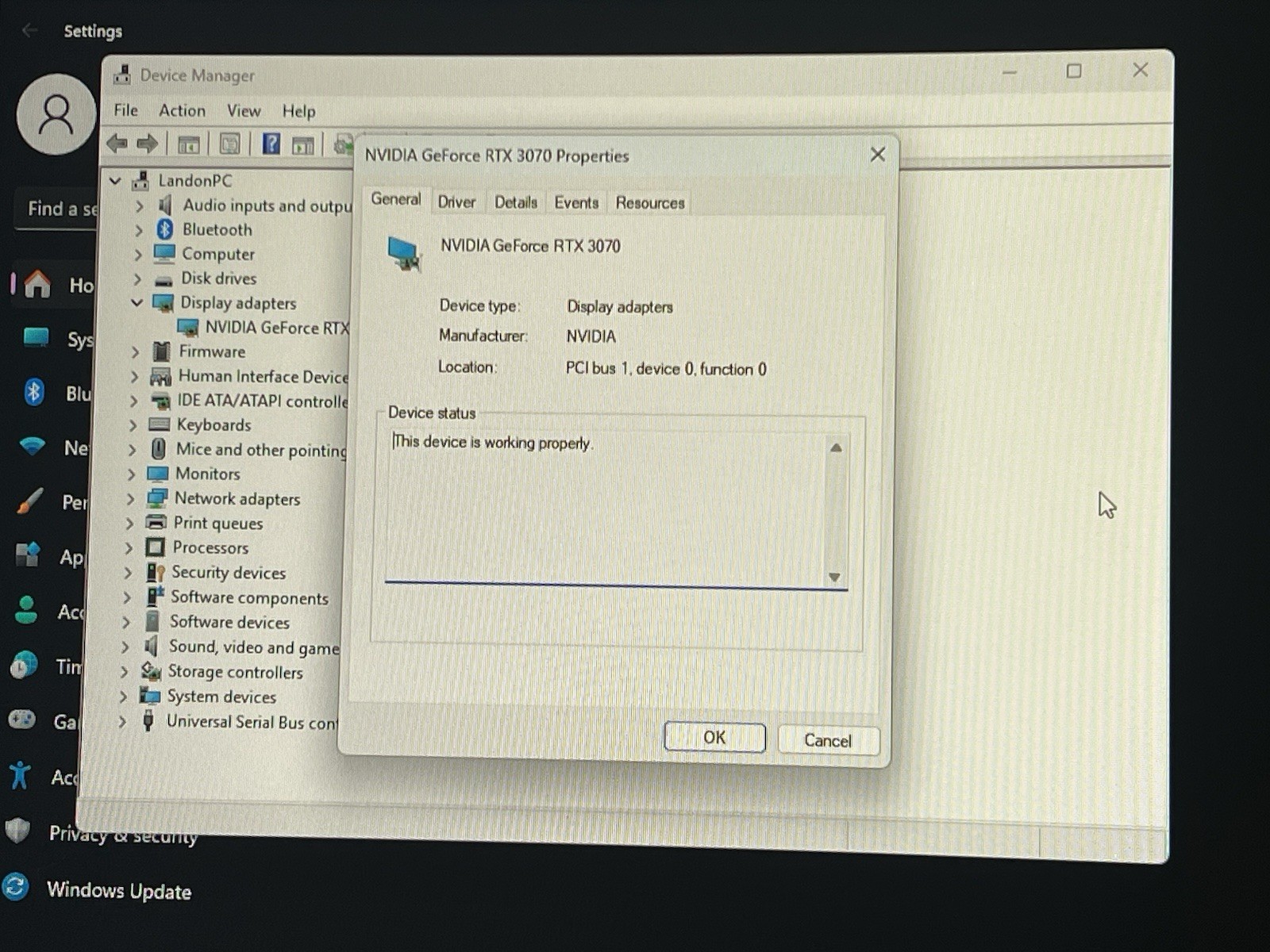Click the Display adapters icon
Image resolution: width=1270 pixels, height=952 pixels.
(x=163, y=303)
